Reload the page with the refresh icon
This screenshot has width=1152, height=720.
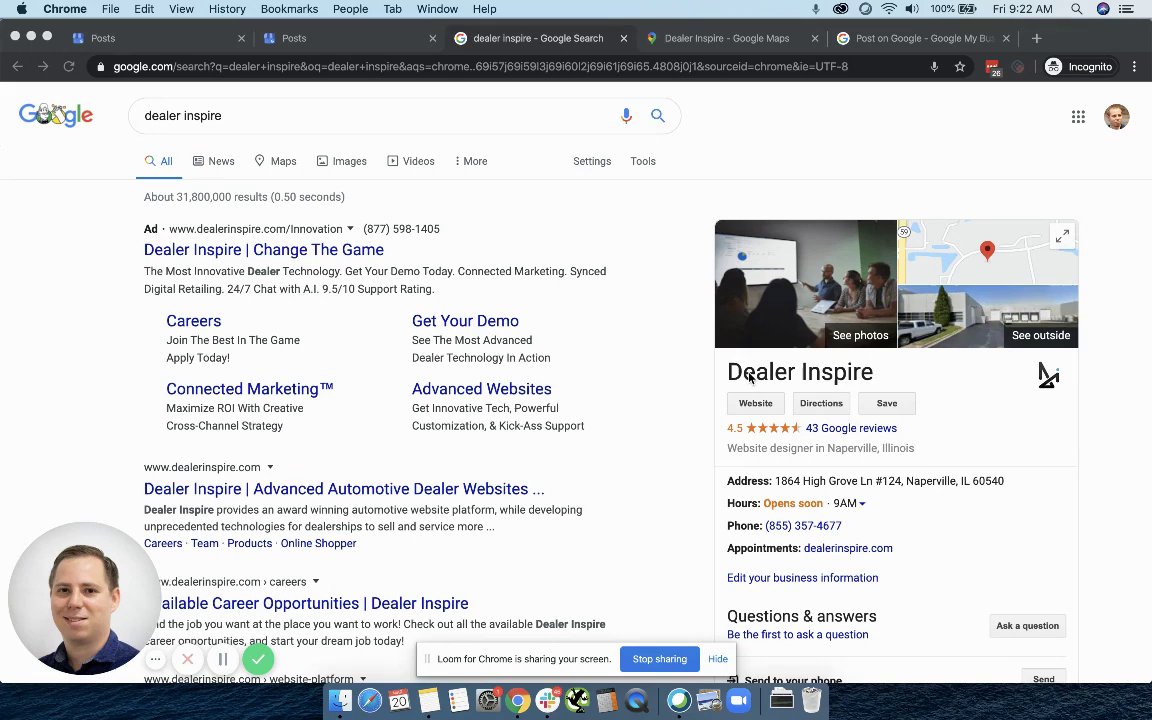[x=68, y=67]
